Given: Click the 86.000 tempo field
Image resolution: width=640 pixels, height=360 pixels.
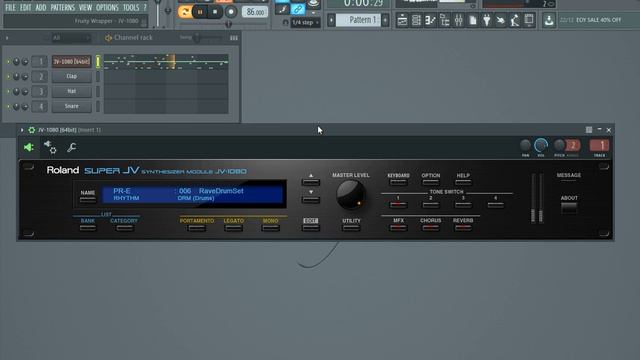Looking at the screenshot, I should coord(255,12).
